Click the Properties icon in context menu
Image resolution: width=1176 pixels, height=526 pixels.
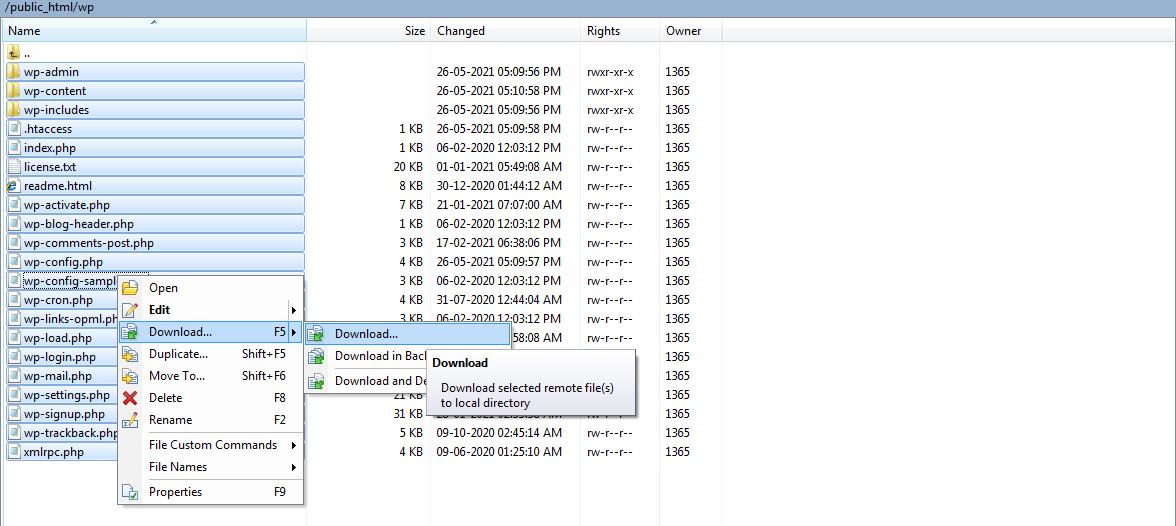(130, 492)
